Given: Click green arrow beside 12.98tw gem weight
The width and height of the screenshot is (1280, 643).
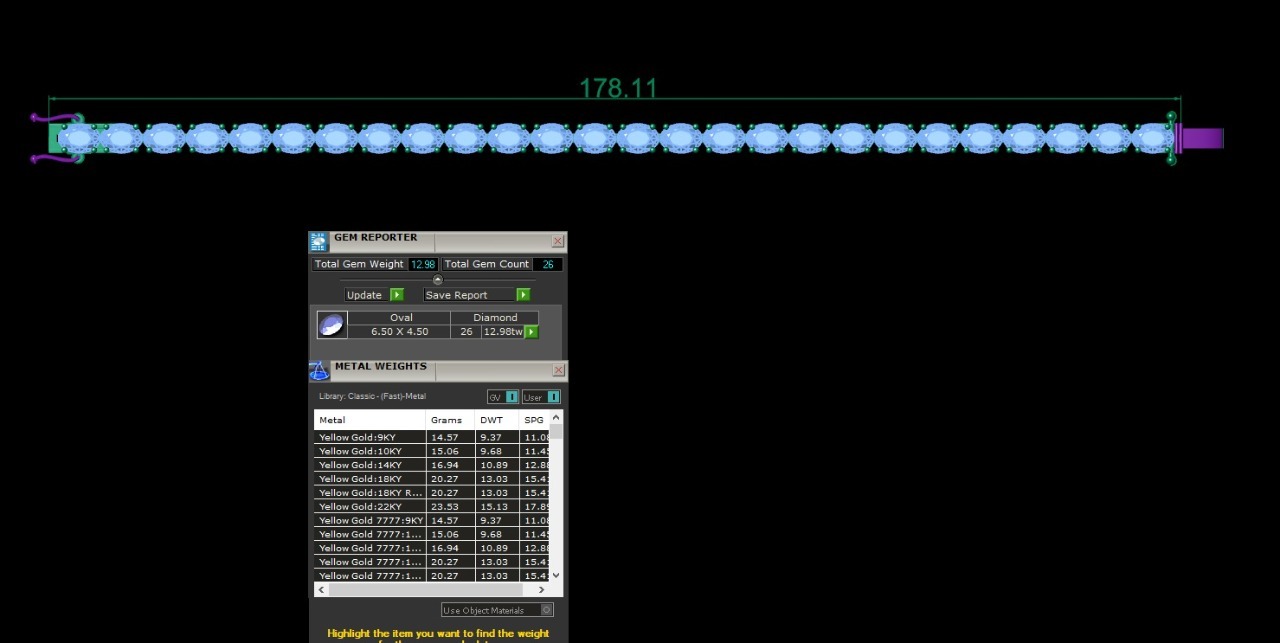Looking at the screenshot, I should point(531,332).
